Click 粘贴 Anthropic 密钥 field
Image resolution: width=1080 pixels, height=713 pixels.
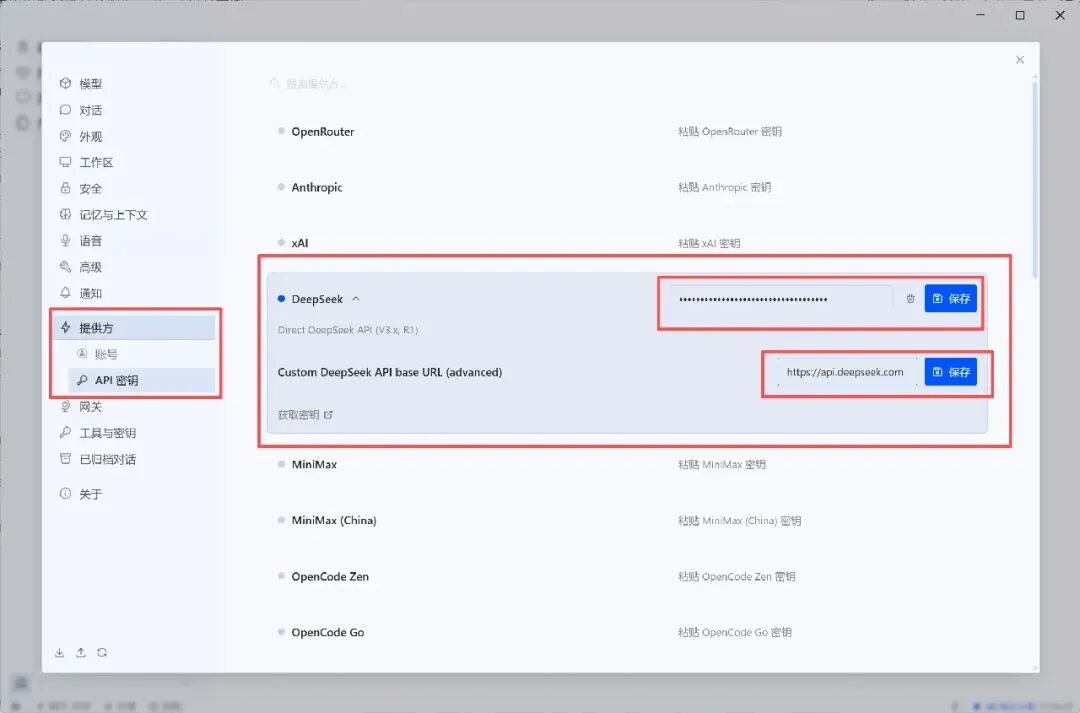click(725, 187)
